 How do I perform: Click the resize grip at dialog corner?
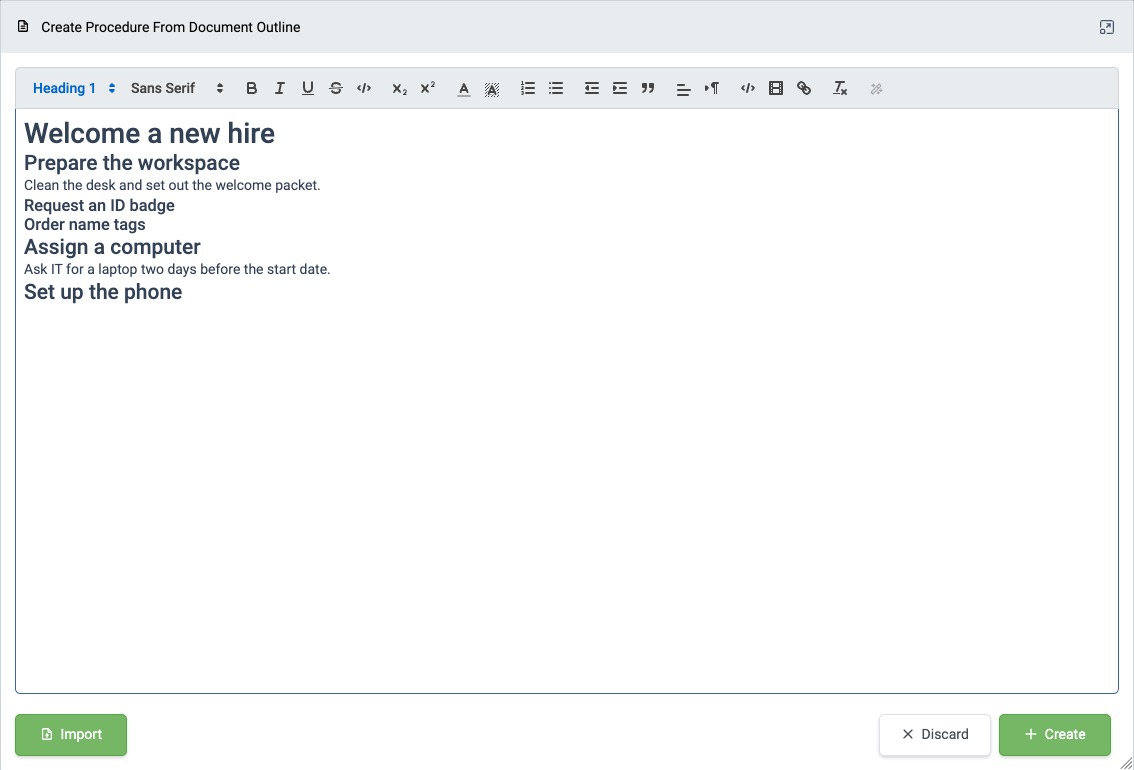[1126, 763]
